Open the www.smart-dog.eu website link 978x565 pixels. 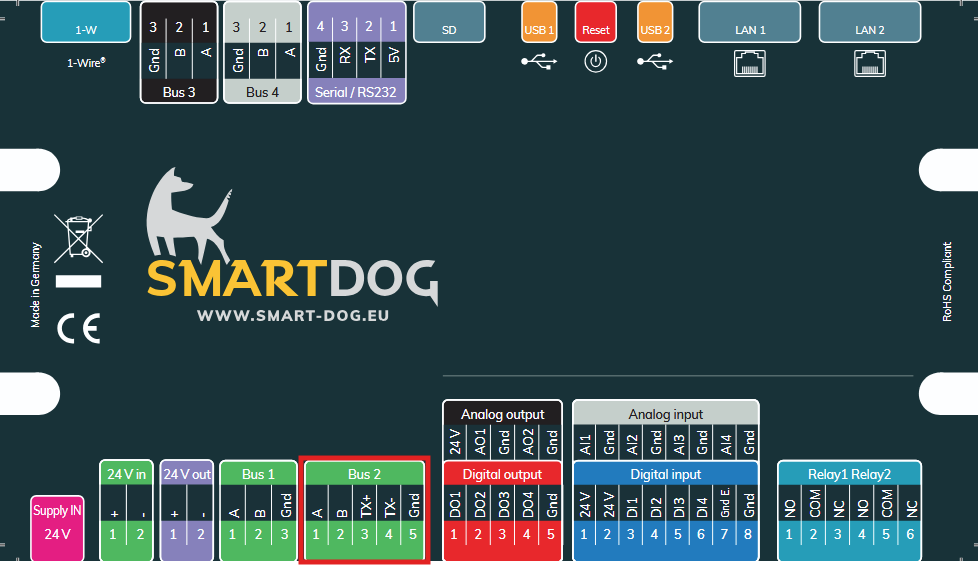pos(292,315)
